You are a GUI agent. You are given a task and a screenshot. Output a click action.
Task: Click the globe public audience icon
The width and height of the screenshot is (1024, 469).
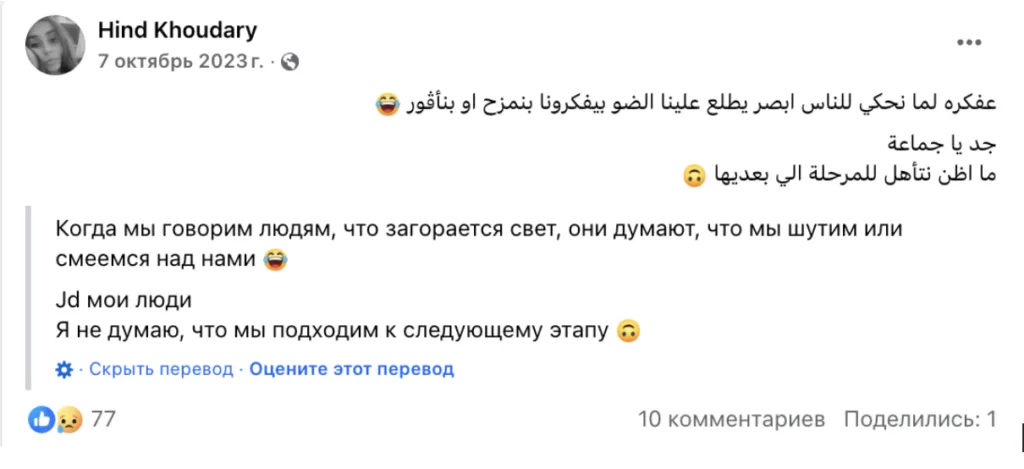[x=291, y=61]
